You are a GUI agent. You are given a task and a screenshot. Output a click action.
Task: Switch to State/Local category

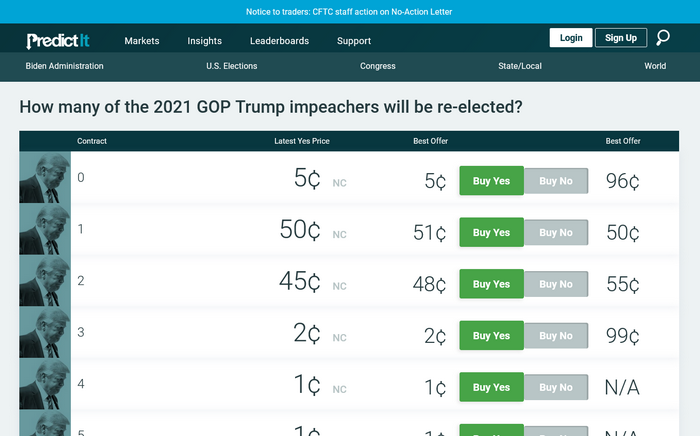coord(520,66)
